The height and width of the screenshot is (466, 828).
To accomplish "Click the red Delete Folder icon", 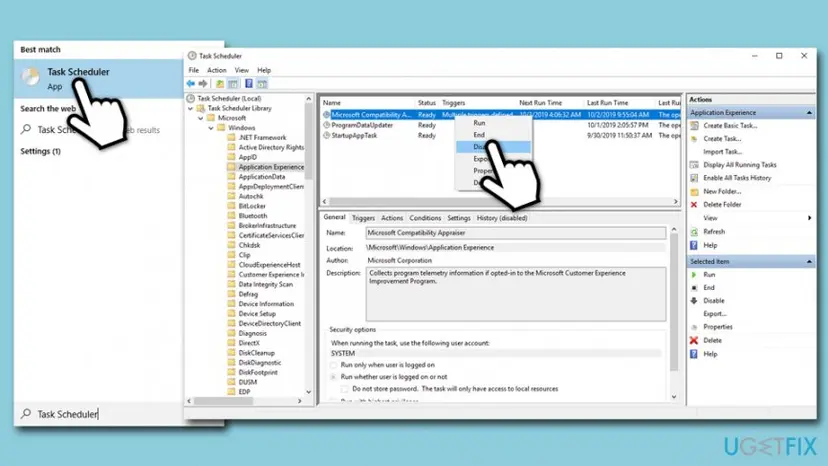I will pyautogui.click(x=694, y=204).
